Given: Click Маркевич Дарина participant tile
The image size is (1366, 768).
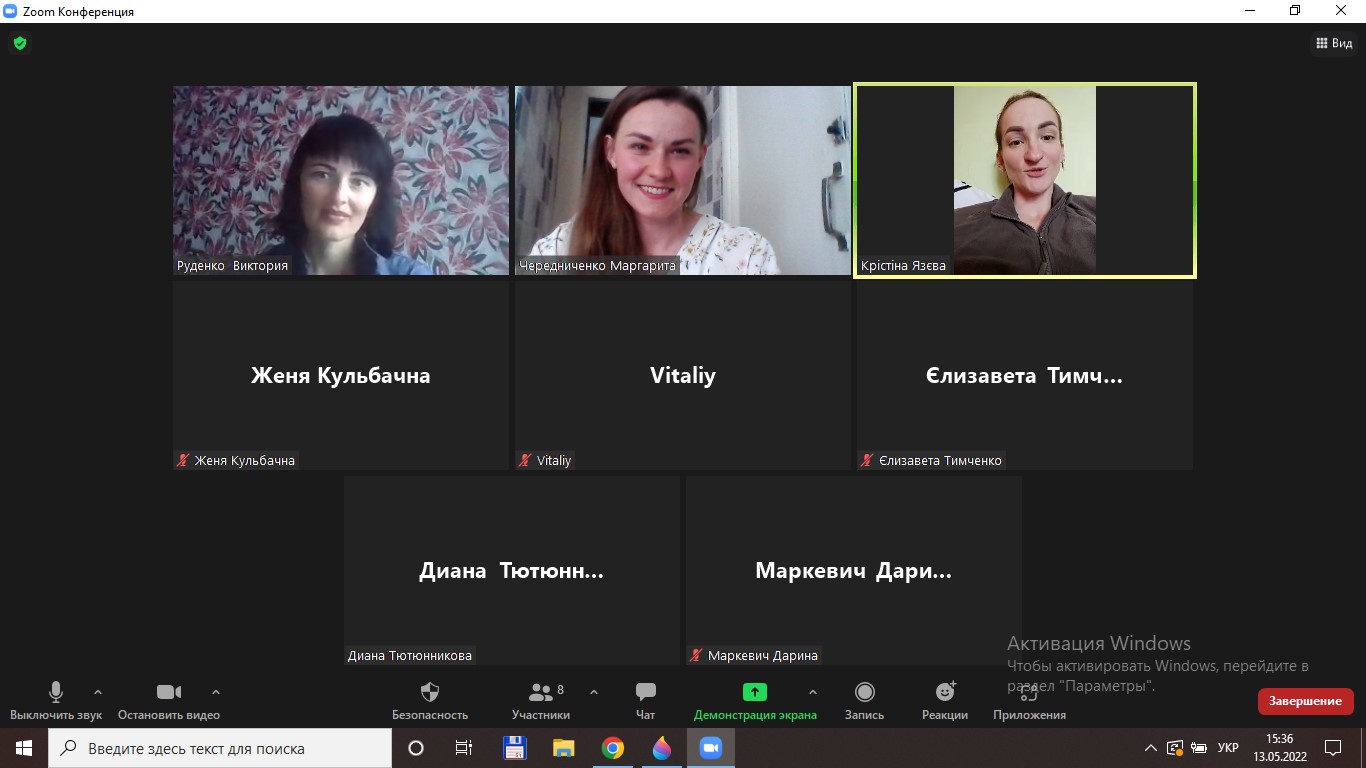Looking at the screenshot, I should click(854, 571).
